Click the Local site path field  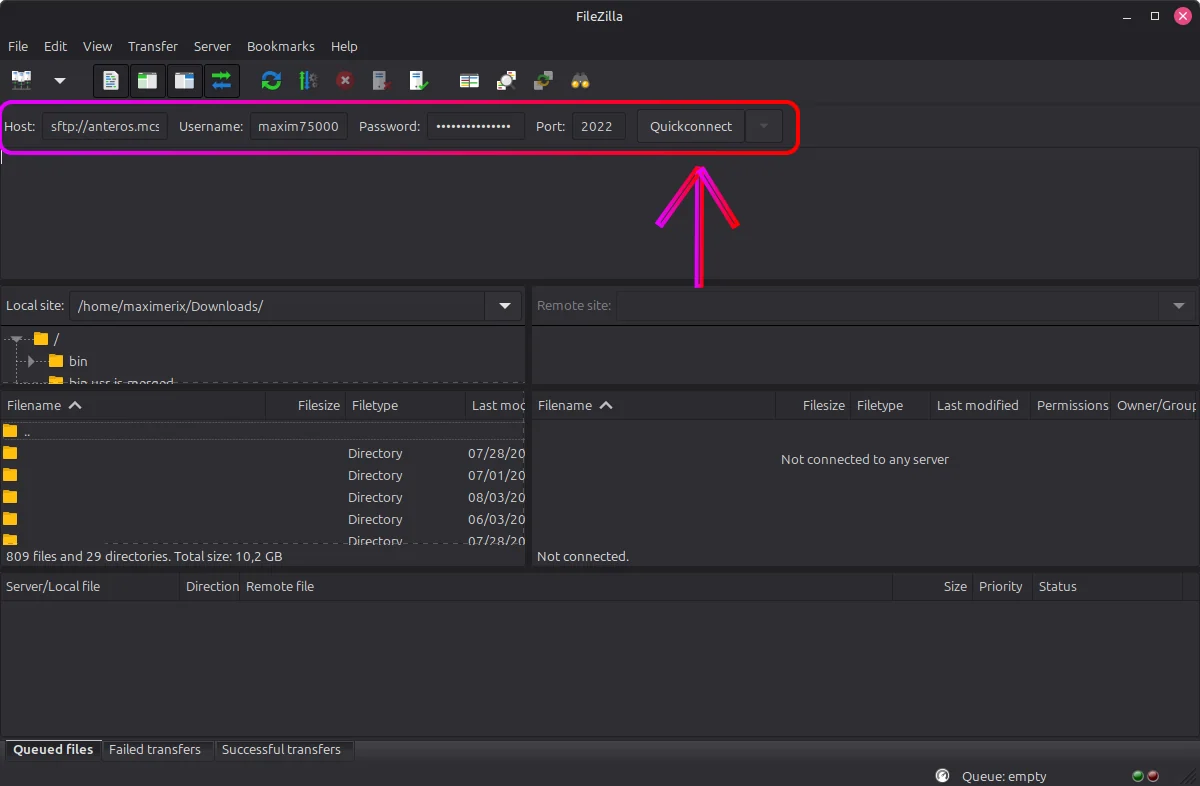tap(277, 306)
